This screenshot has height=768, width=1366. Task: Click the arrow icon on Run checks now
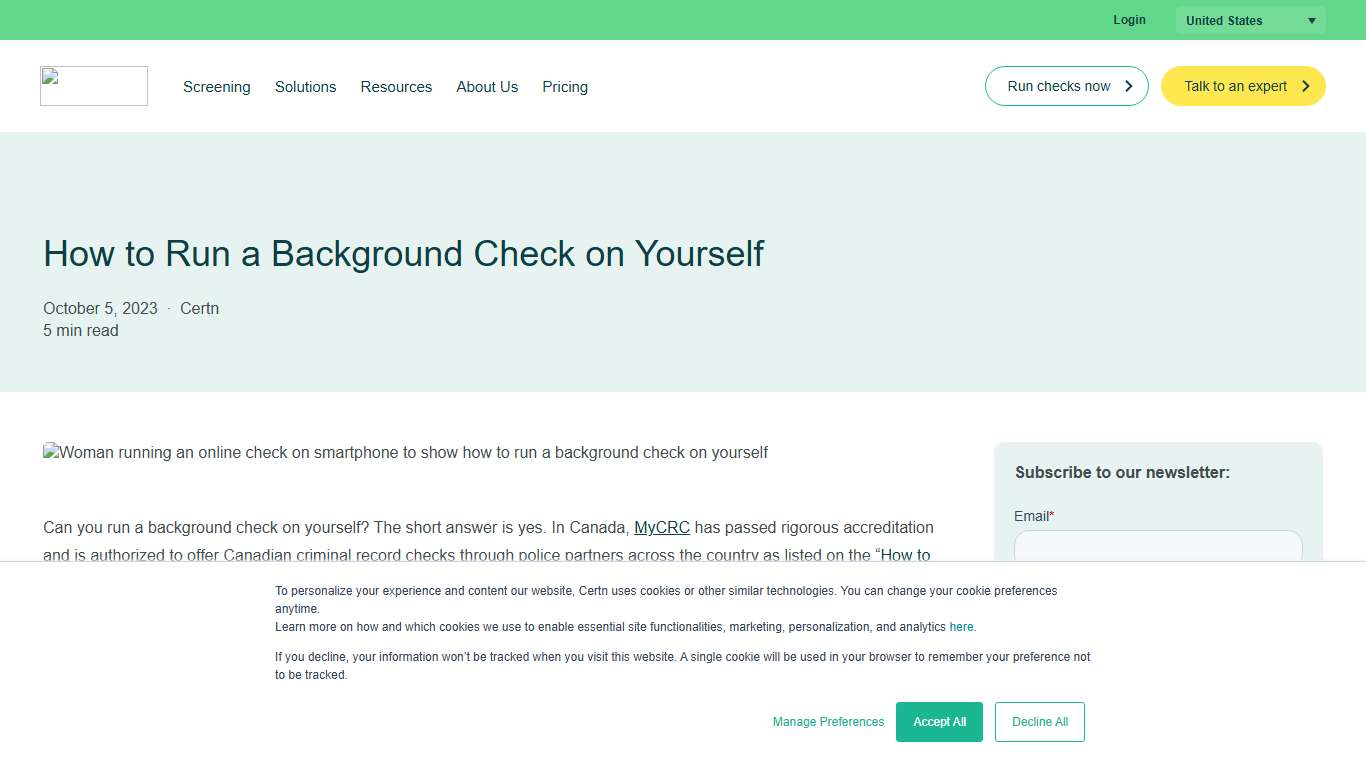pos(1127,86)
